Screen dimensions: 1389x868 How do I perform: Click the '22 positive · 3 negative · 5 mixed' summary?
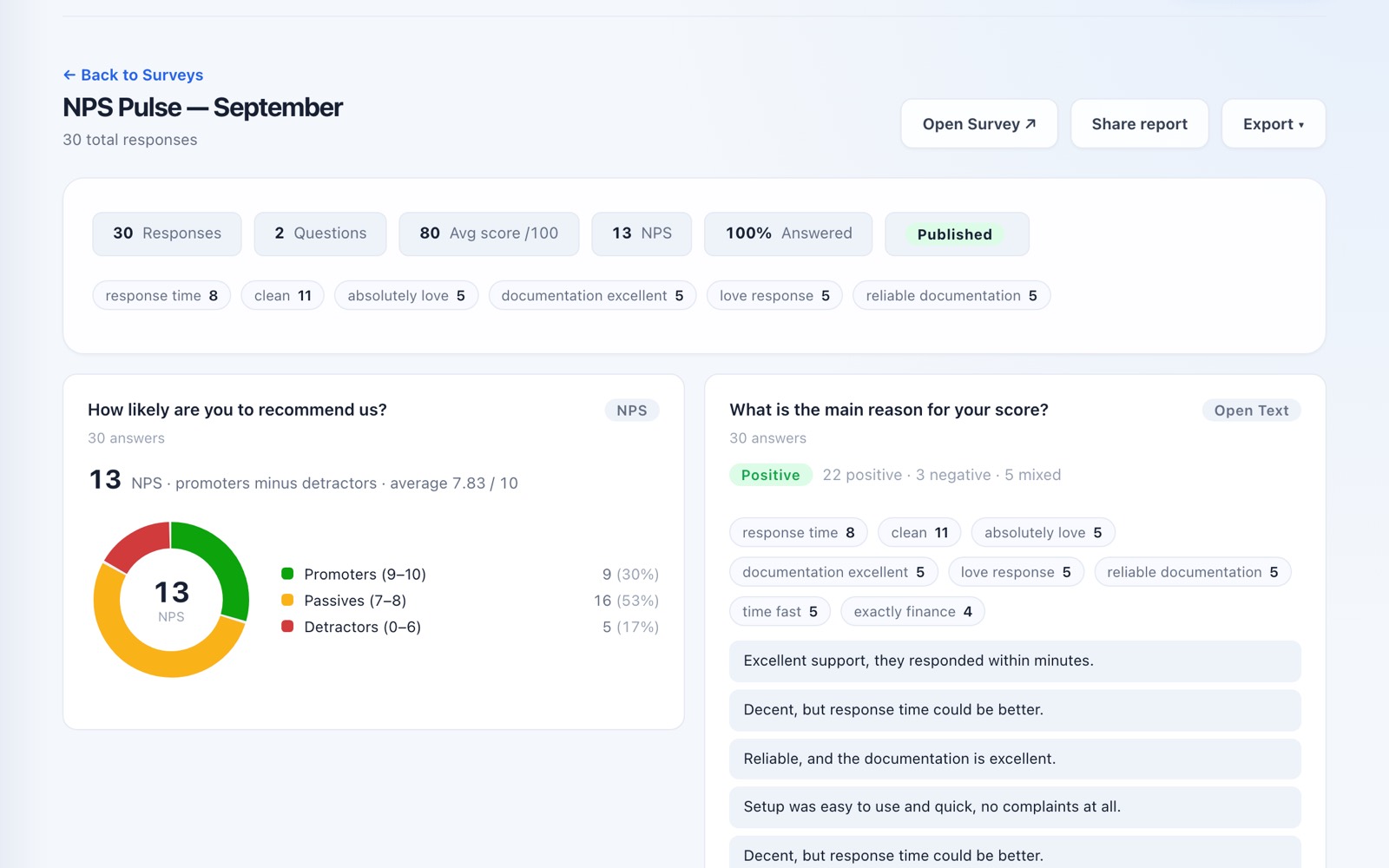(x=942, y=475)
